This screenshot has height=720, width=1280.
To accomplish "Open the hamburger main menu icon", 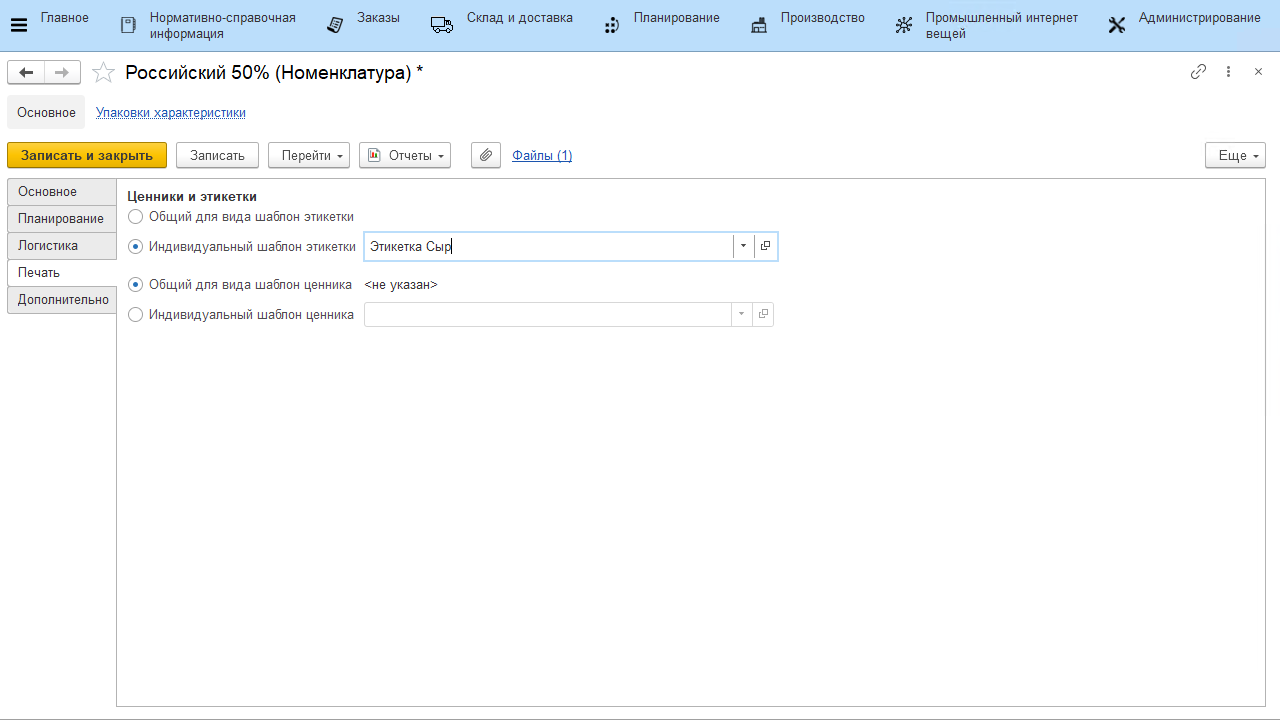I will (x=18, y=26).
